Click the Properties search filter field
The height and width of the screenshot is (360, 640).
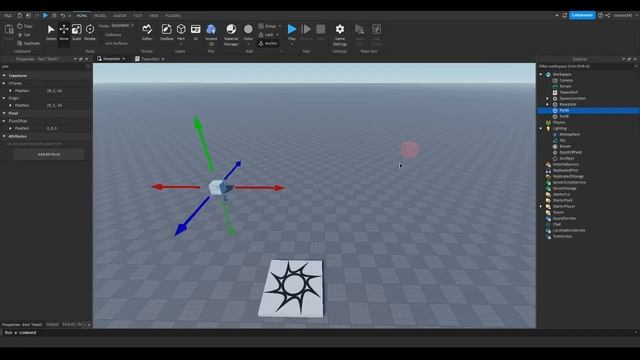coord(45,66)
